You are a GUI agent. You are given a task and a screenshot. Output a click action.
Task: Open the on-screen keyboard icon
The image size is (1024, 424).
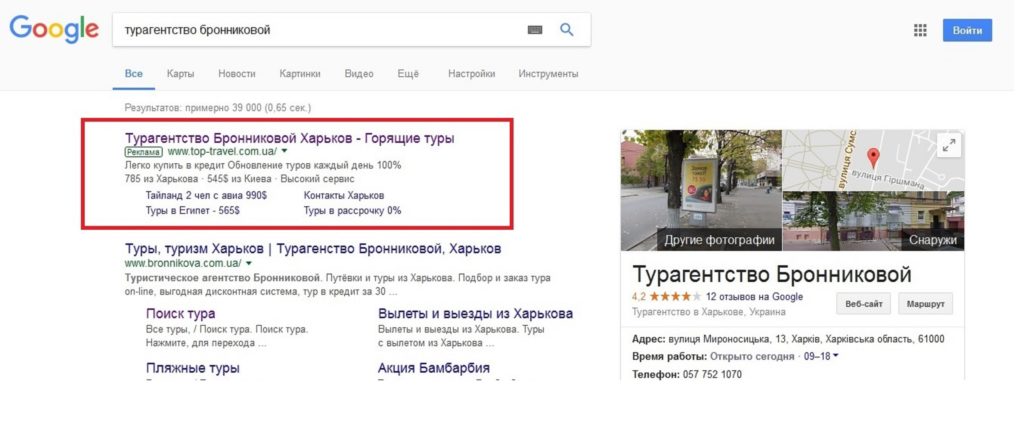535,30
